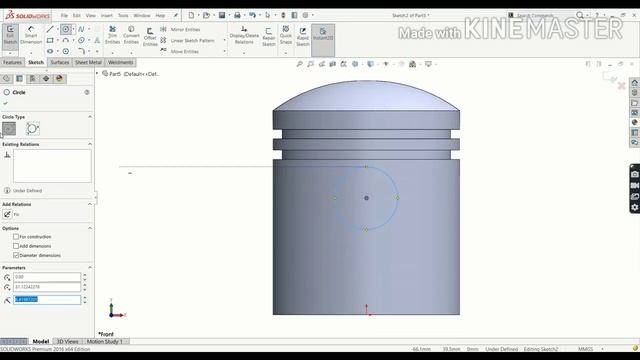This screenshot has height=360, width=640.
Task: Click the Zoom to Fit icon
Action: (300, 64)
